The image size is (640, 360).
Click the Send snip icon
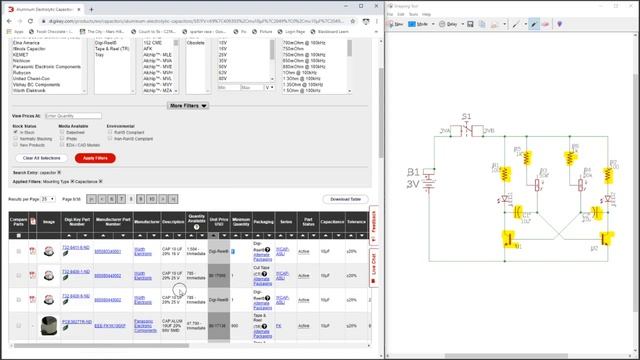click(x=494, y=24)
